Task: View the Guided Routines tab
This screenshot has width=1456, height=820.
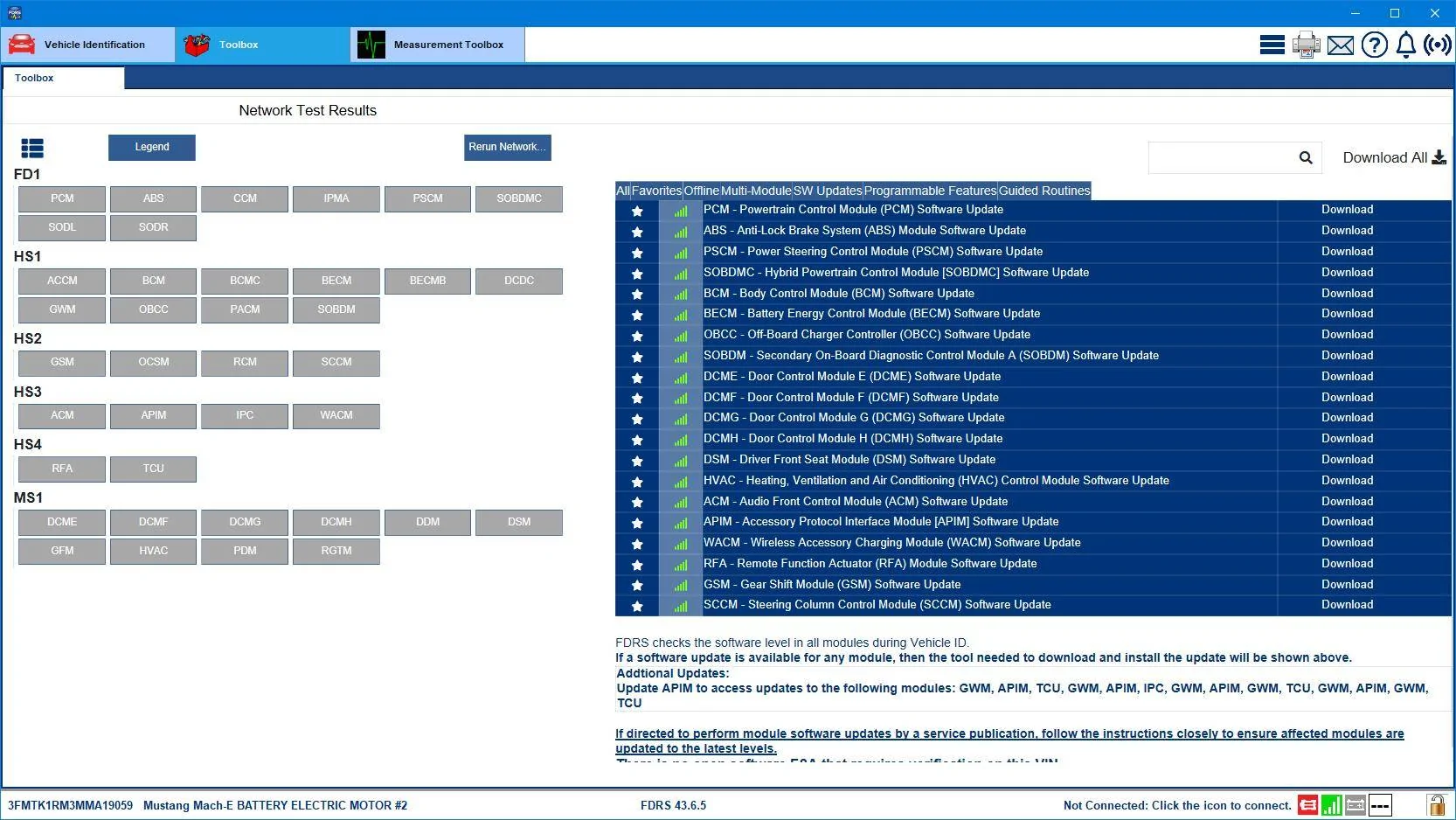Action: pos(1044,191)
